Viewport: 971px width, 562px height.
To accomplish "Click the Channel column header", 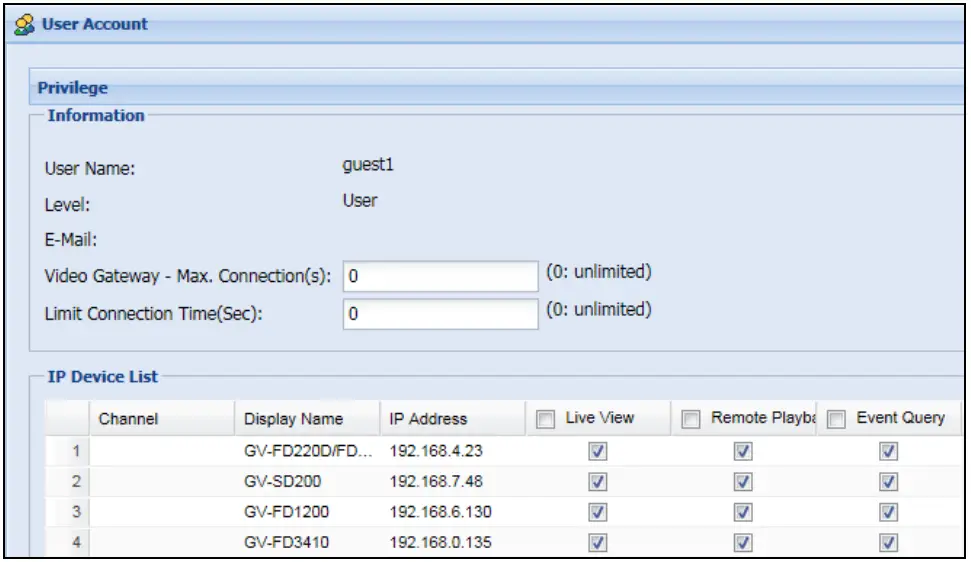I will [x=162, y=419].
